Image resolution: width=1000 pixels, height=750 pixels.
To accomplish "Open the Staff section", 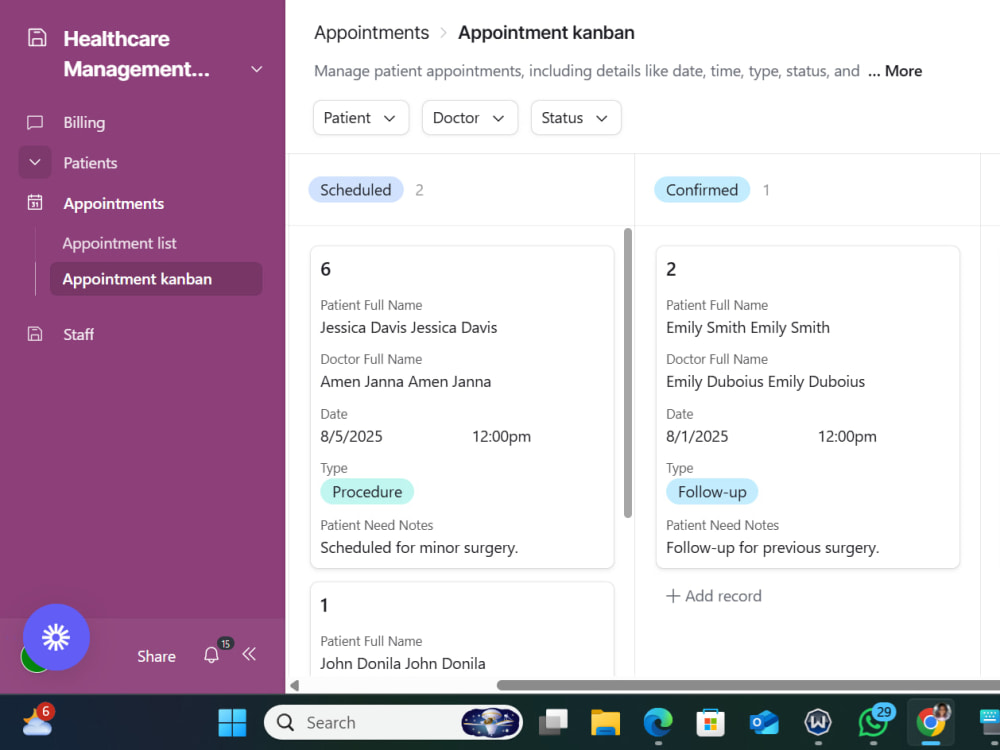I will 78,334.
